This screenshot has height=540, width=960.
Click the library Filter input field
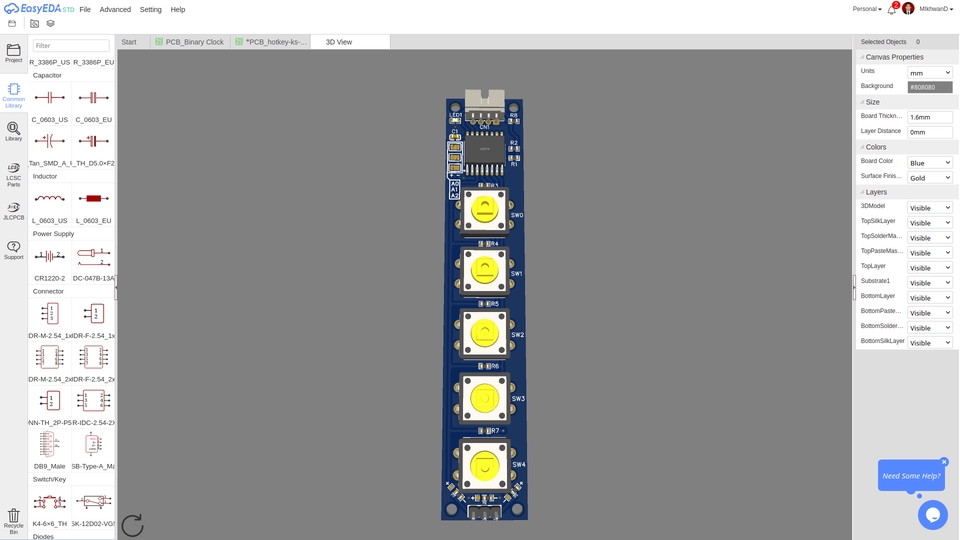point(71,46)
